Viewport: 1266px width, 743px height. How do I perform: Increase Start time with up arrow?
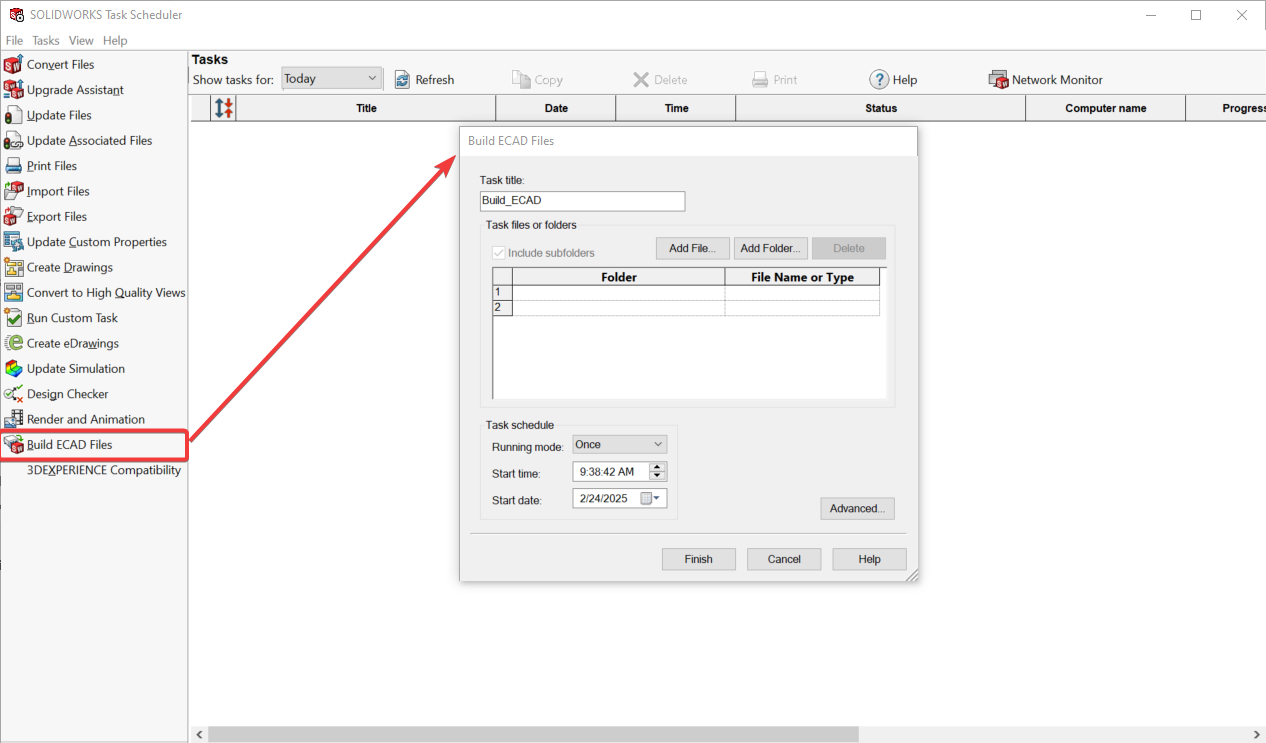657,467
